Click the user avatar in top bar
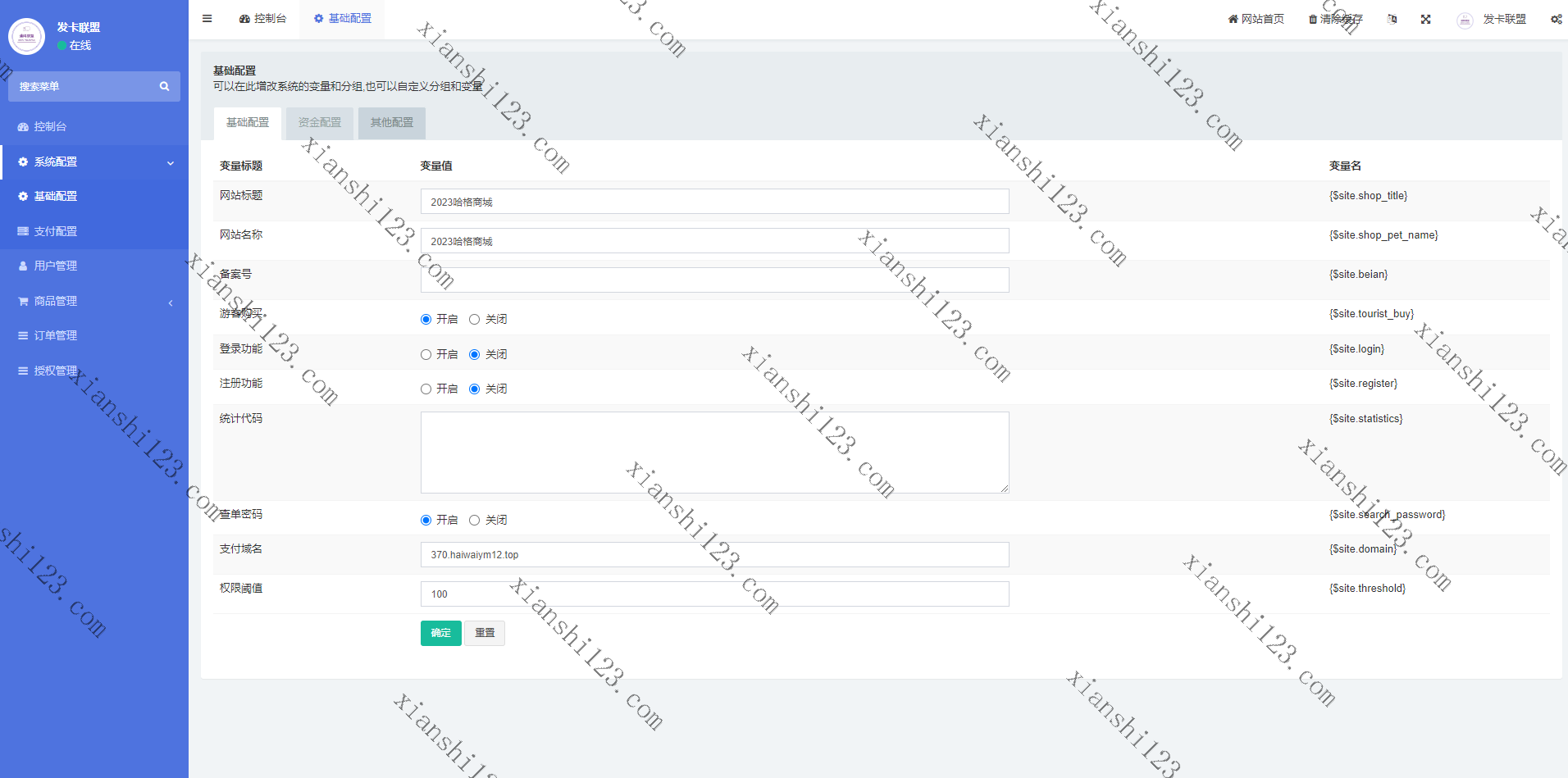 click(1465, 20)
